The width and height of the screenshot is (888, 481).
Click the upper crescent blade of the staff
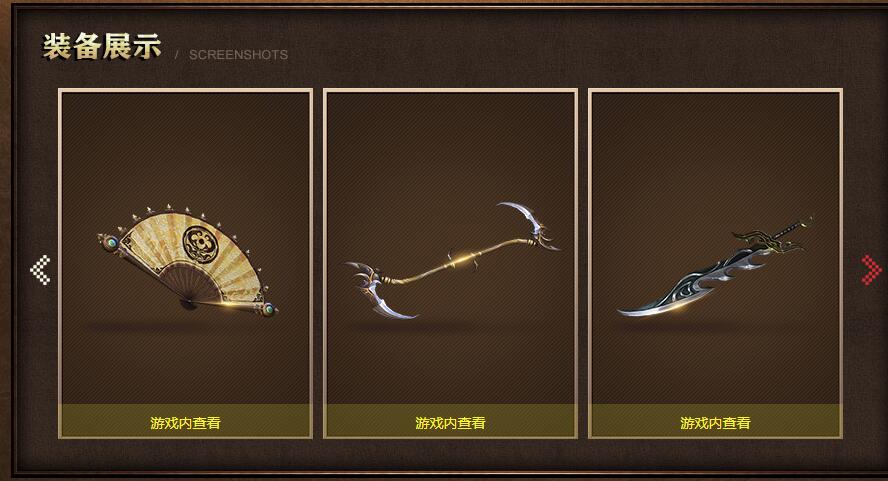(x=528, y=224)
